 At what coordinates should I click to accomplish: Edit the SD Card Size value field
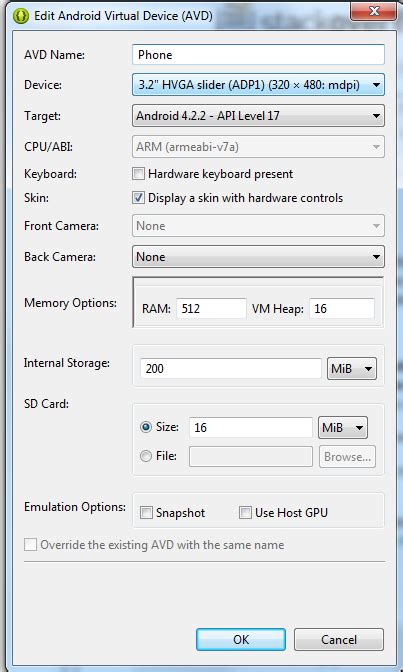pyautogui.click(x=251, y=427)
